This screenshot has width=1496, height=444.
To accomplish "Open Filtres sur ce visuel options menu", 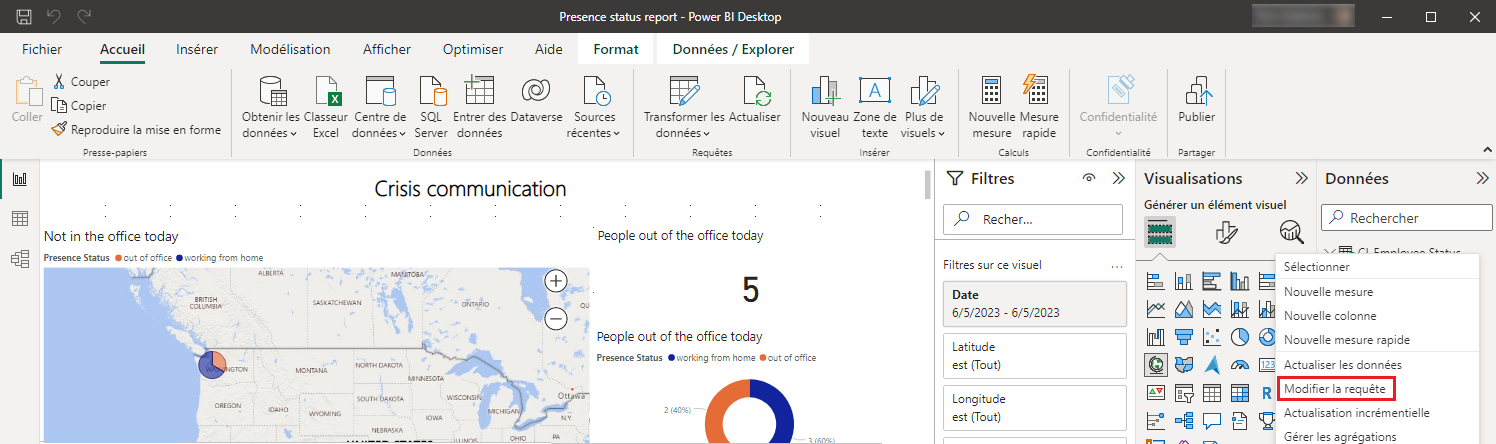I will pos(1117,266).
